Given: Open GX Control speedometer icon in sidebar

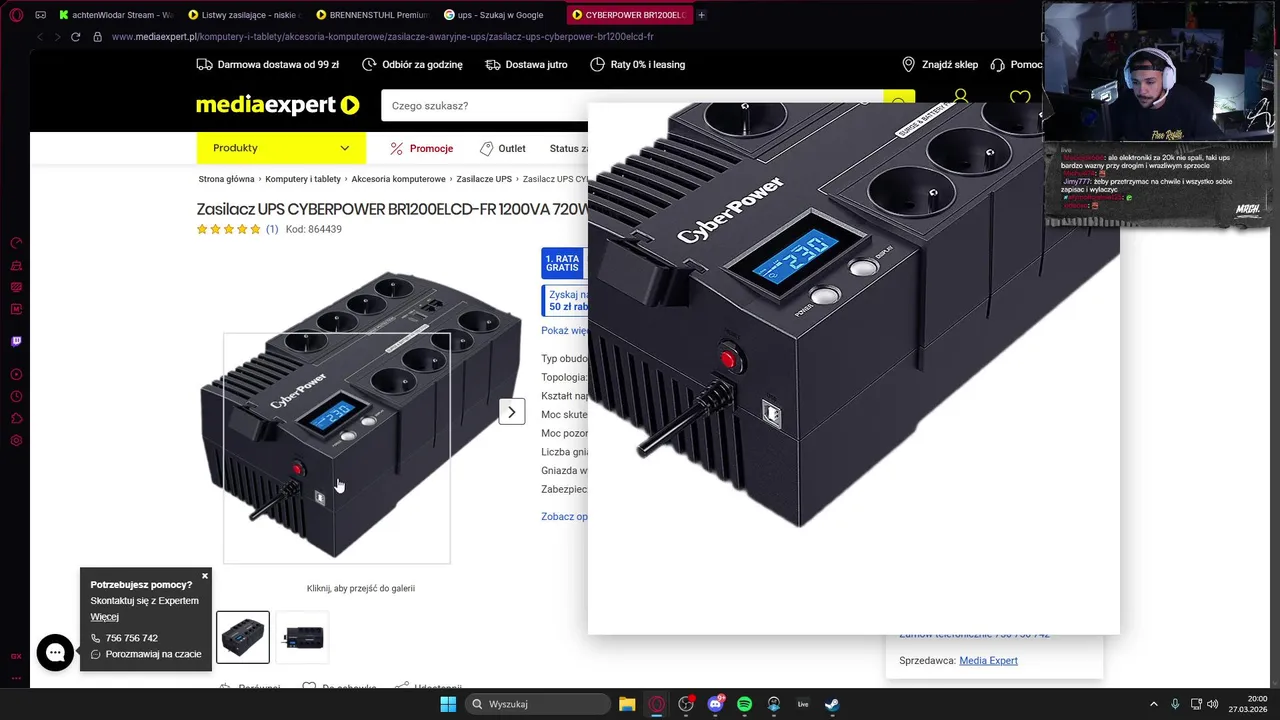Looking at the screenshot, I should point(16,243).
